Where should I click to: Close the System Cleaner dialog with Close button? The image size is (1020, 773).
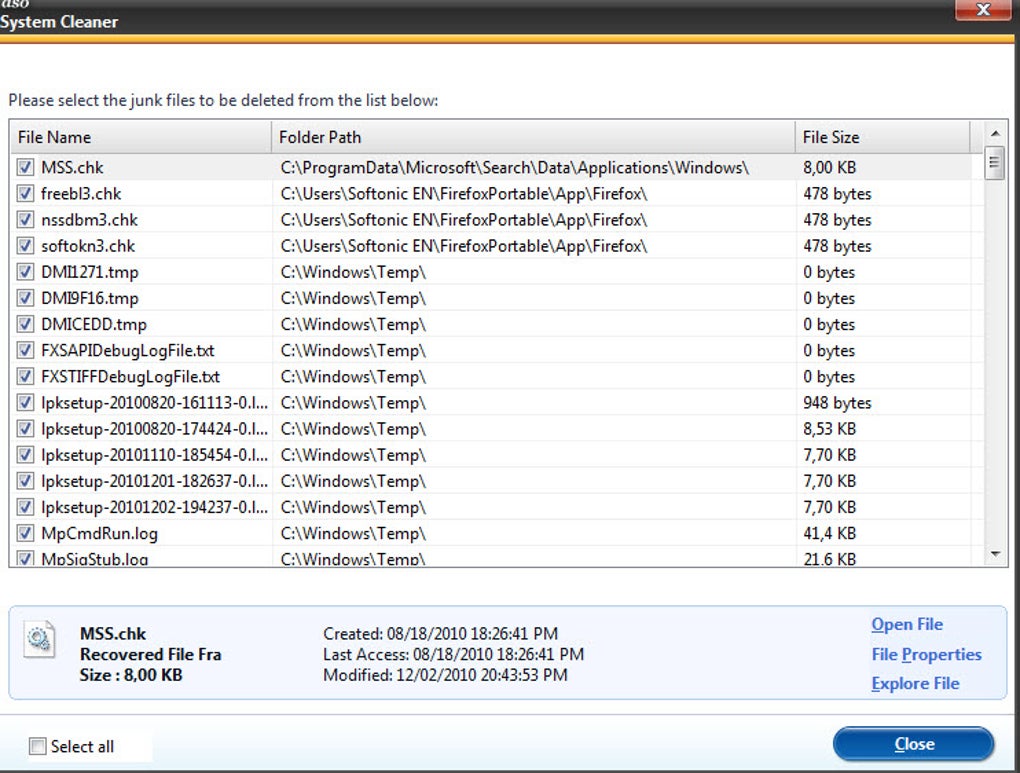(913, 744)
